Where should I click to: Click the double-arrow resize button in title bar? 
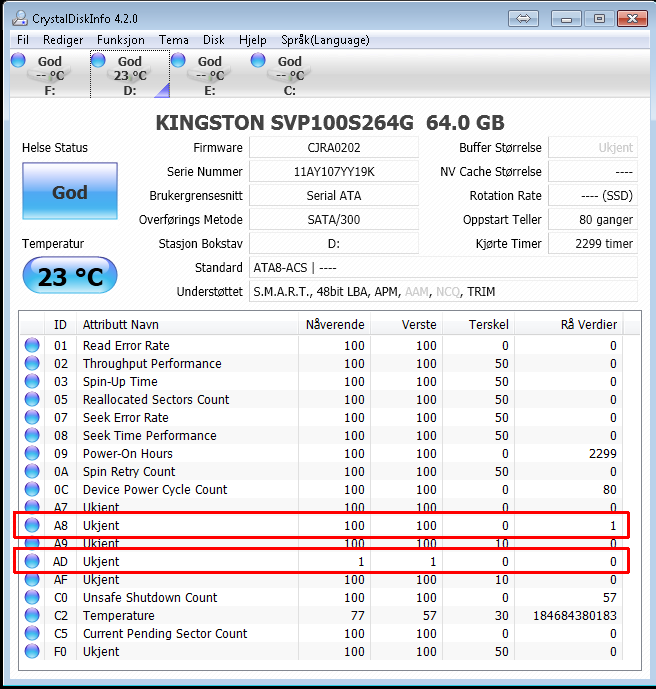pyautogui.click(x=523, y=18)
